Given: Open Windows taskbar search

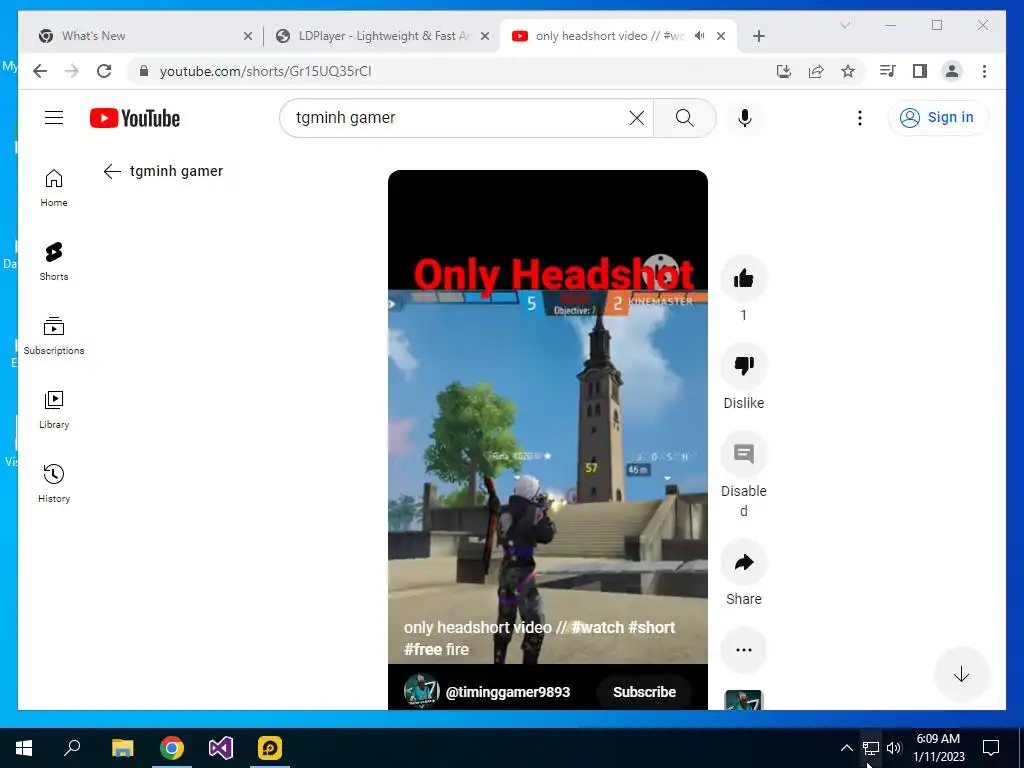Looking at the screenshot, I should click(72, 748).
